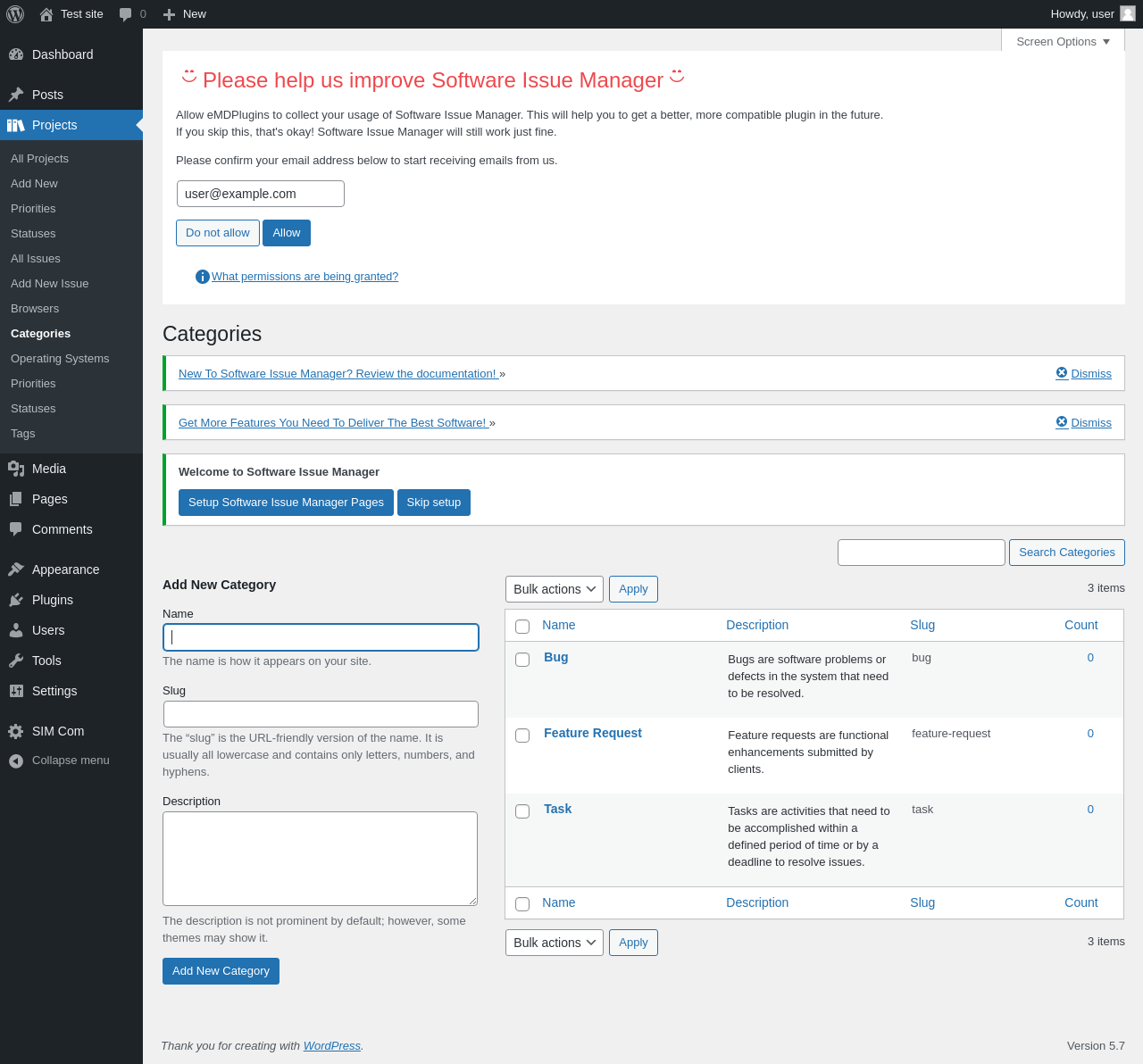Click the Settings sliders icon
The height and width of the screenshot is (1064, 1143).
coord(16,691)
